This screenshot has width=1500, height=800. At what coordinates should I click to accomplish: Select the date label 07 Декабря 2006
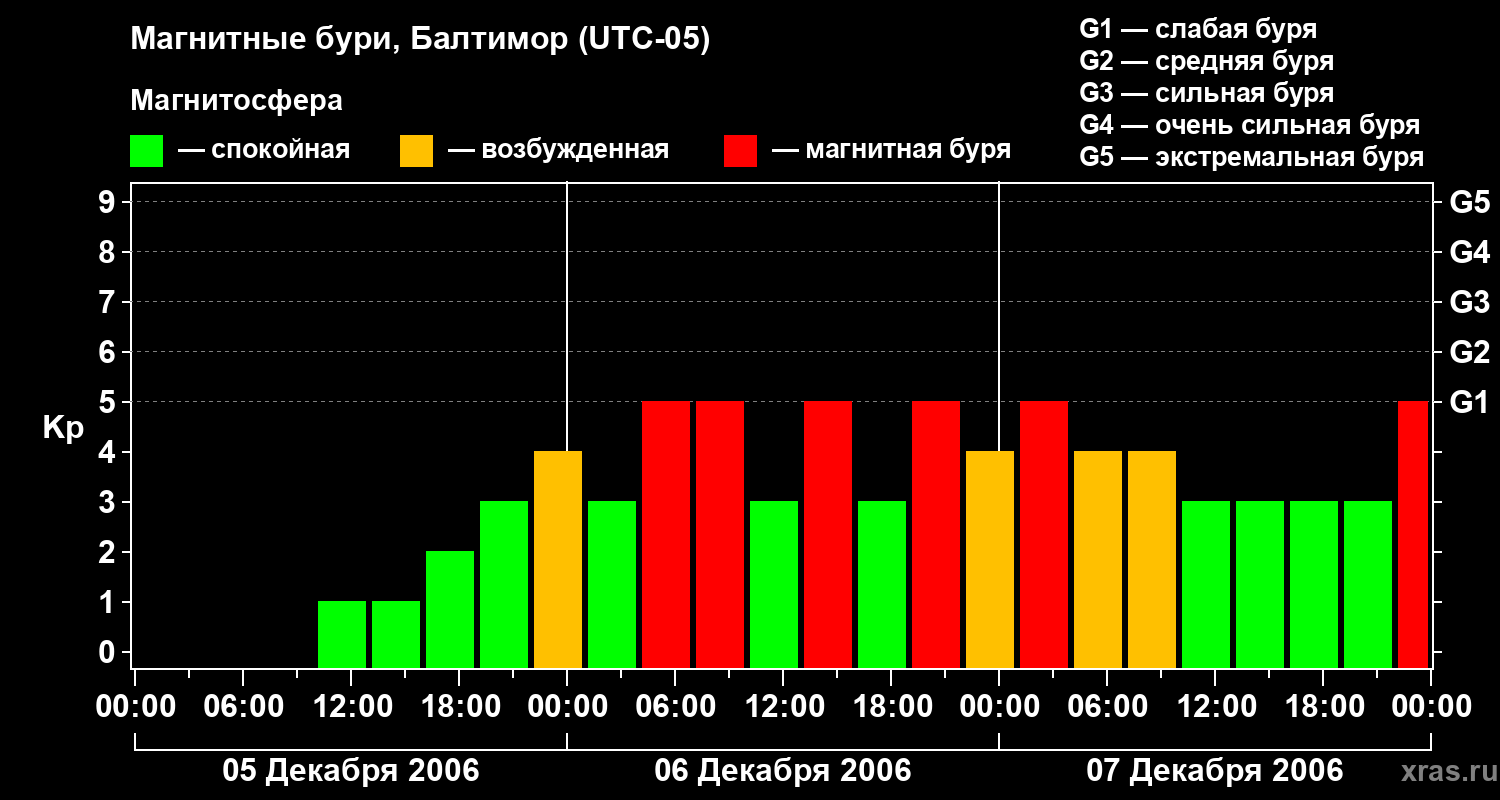[1215, 771]
